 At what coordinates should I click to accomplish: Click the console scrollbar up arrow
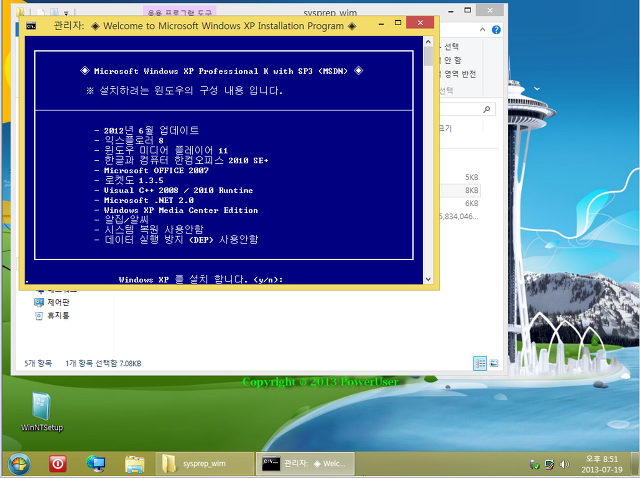tap(428, 42)
